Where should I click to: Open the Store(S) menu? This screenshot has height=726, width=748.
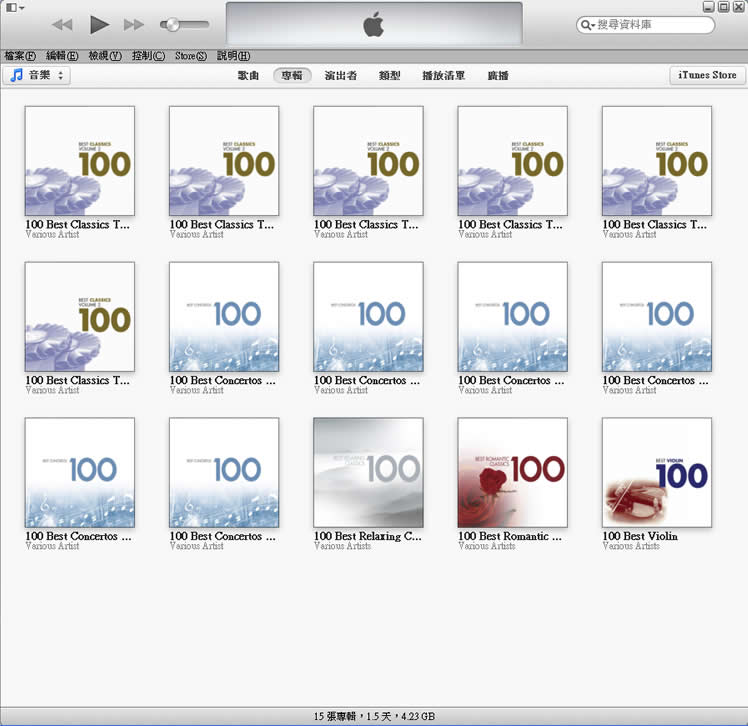pos(191,56)
